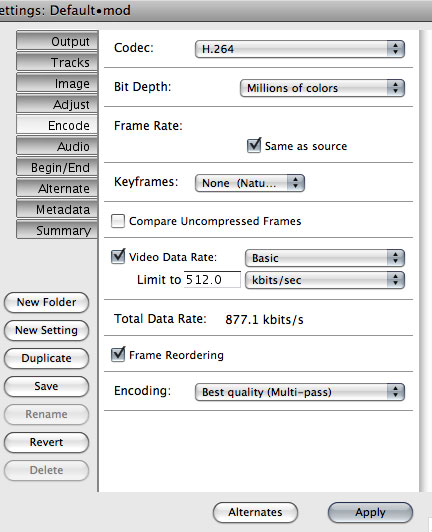
Task: Click the Apply button
Action: click(370, 512)
